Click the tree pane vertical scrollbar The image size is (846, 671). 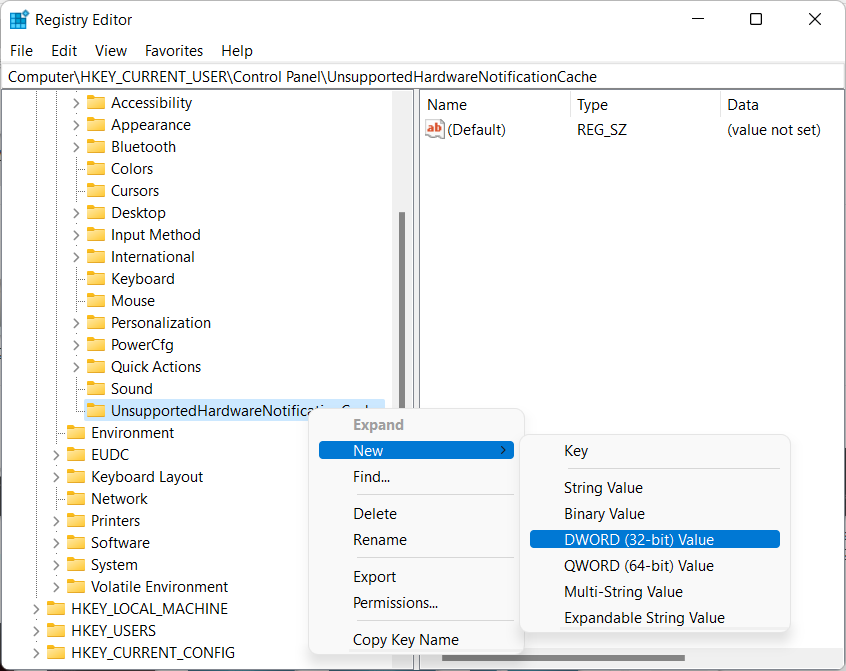pyautogui.click(x=401, y=310)
